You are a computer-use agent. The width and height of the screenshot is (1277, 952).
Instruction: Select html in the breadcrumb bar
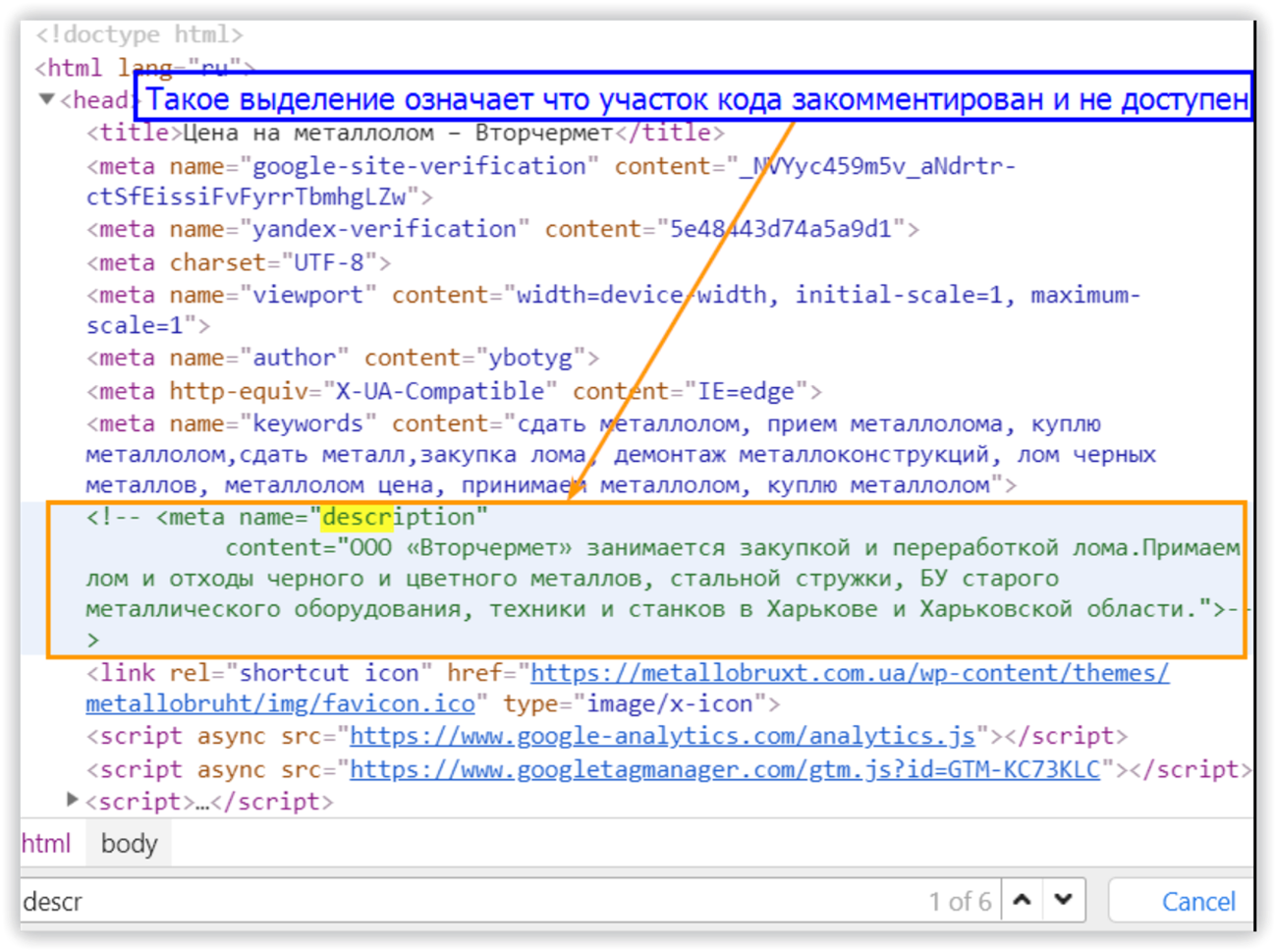point(46,843)
